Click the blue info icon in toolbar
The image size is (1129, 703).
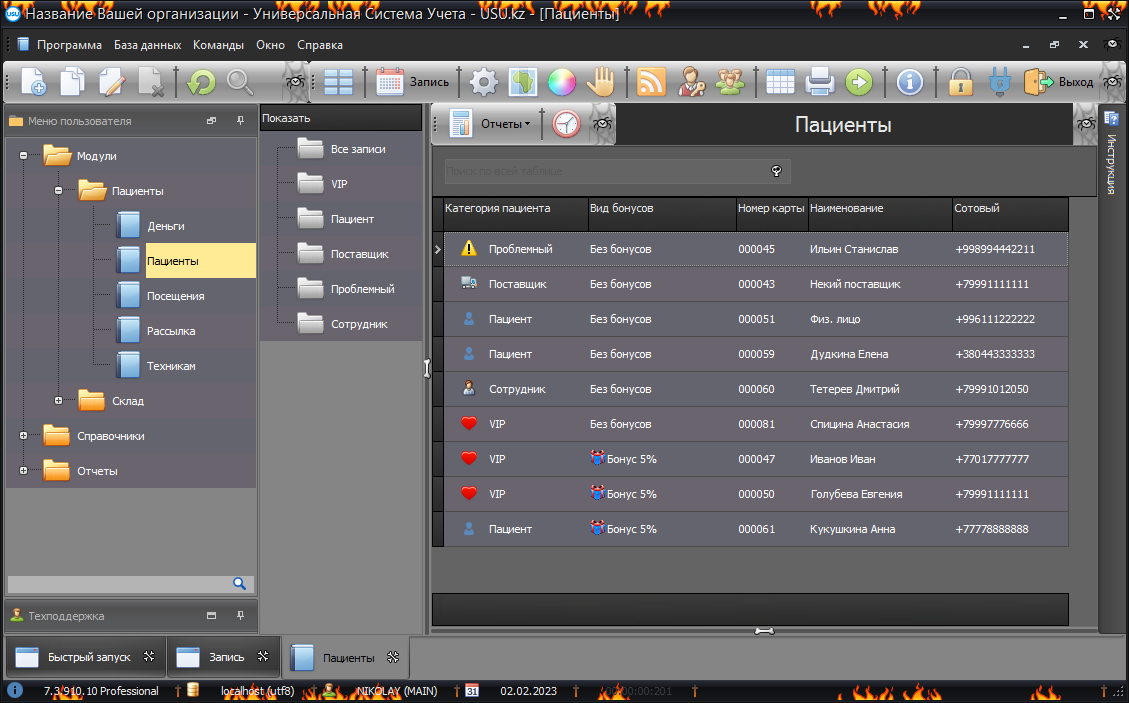point(909,82)
